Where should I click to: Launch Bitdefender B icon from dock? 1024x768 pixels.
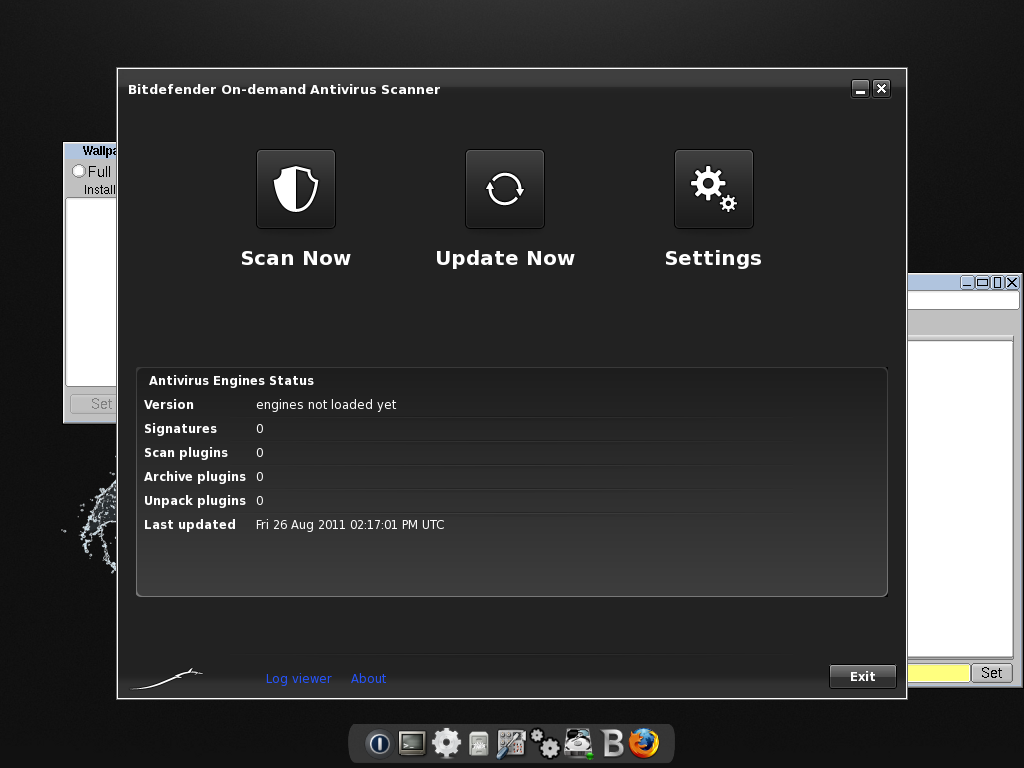coord(613,743)
